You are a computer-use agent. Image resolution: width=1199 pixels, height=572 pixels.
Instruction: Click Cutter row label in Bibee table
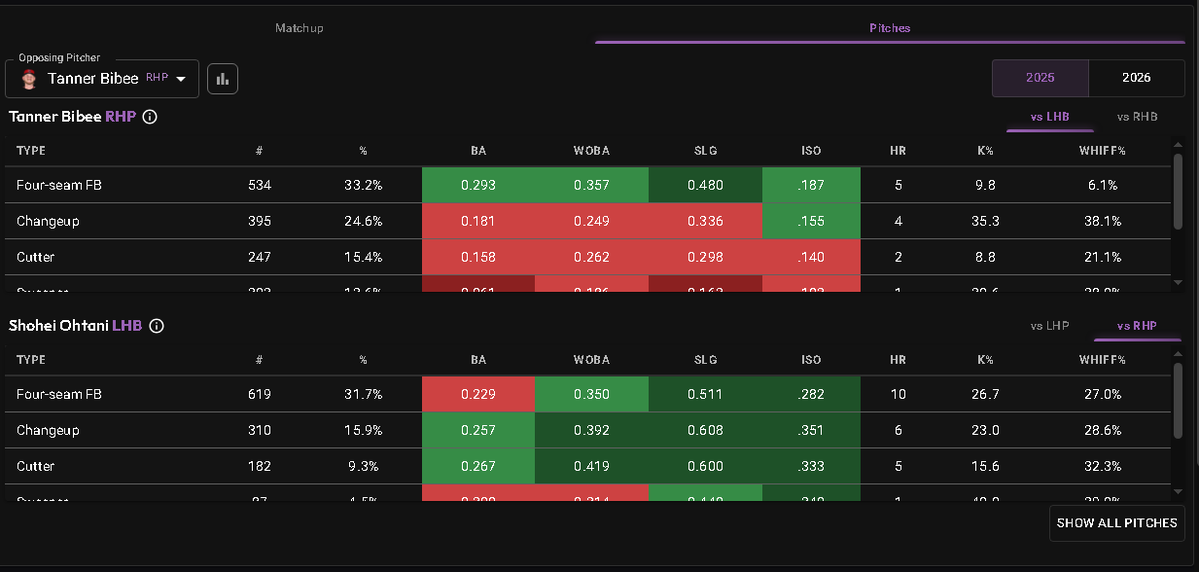coord(35,257)
